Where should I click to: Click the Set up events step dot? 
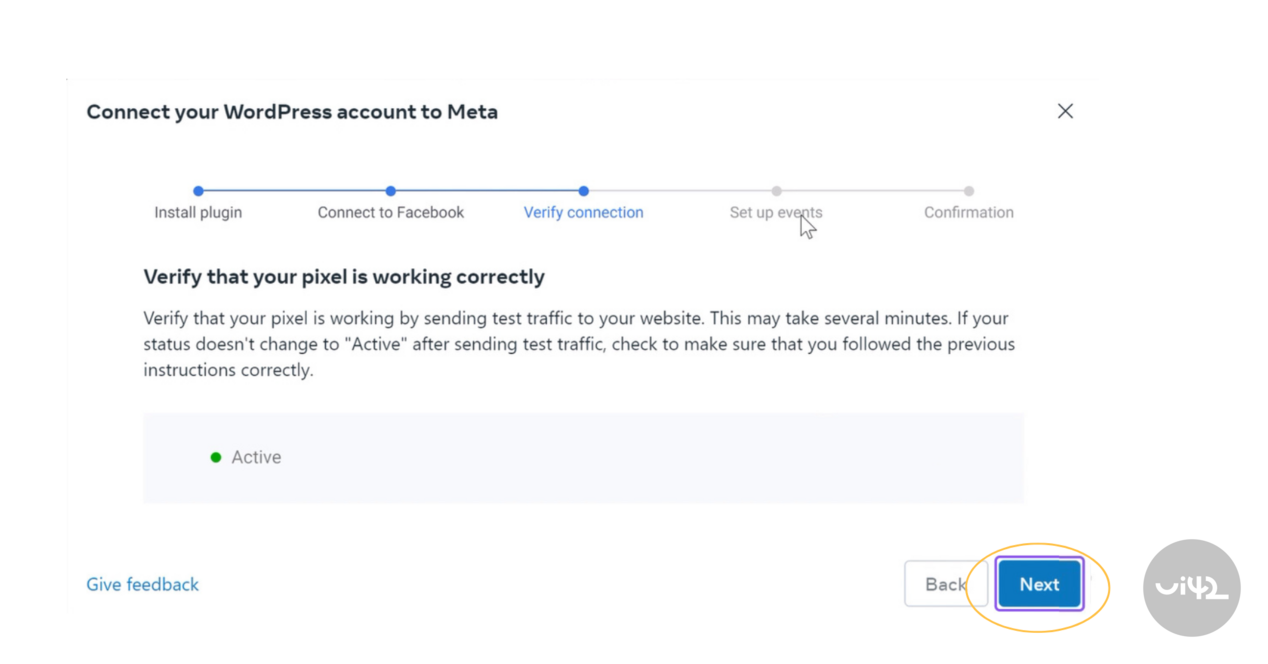tap(776, 191)
